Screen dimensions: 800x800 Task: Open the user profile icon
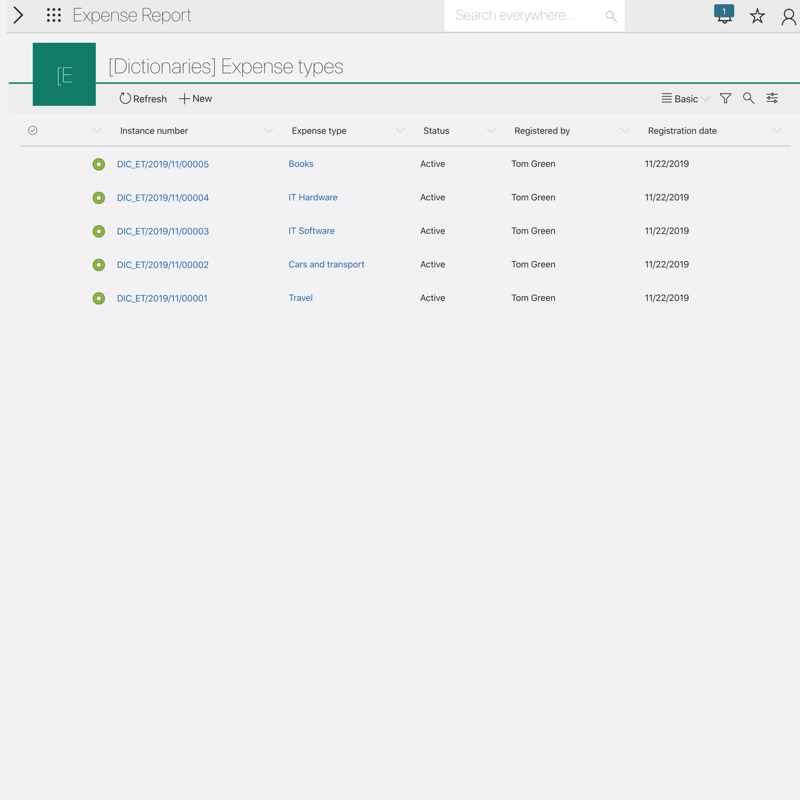[x=788, y=16]
